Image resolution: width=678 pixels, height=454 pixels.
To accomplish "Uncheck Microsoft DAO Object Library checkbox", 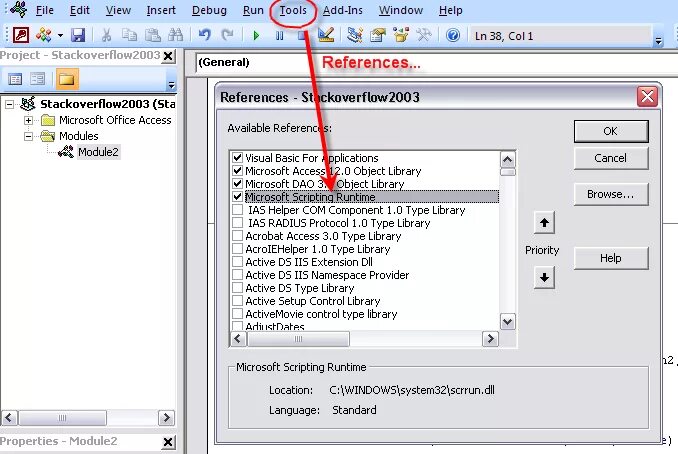I will point(237,184).
